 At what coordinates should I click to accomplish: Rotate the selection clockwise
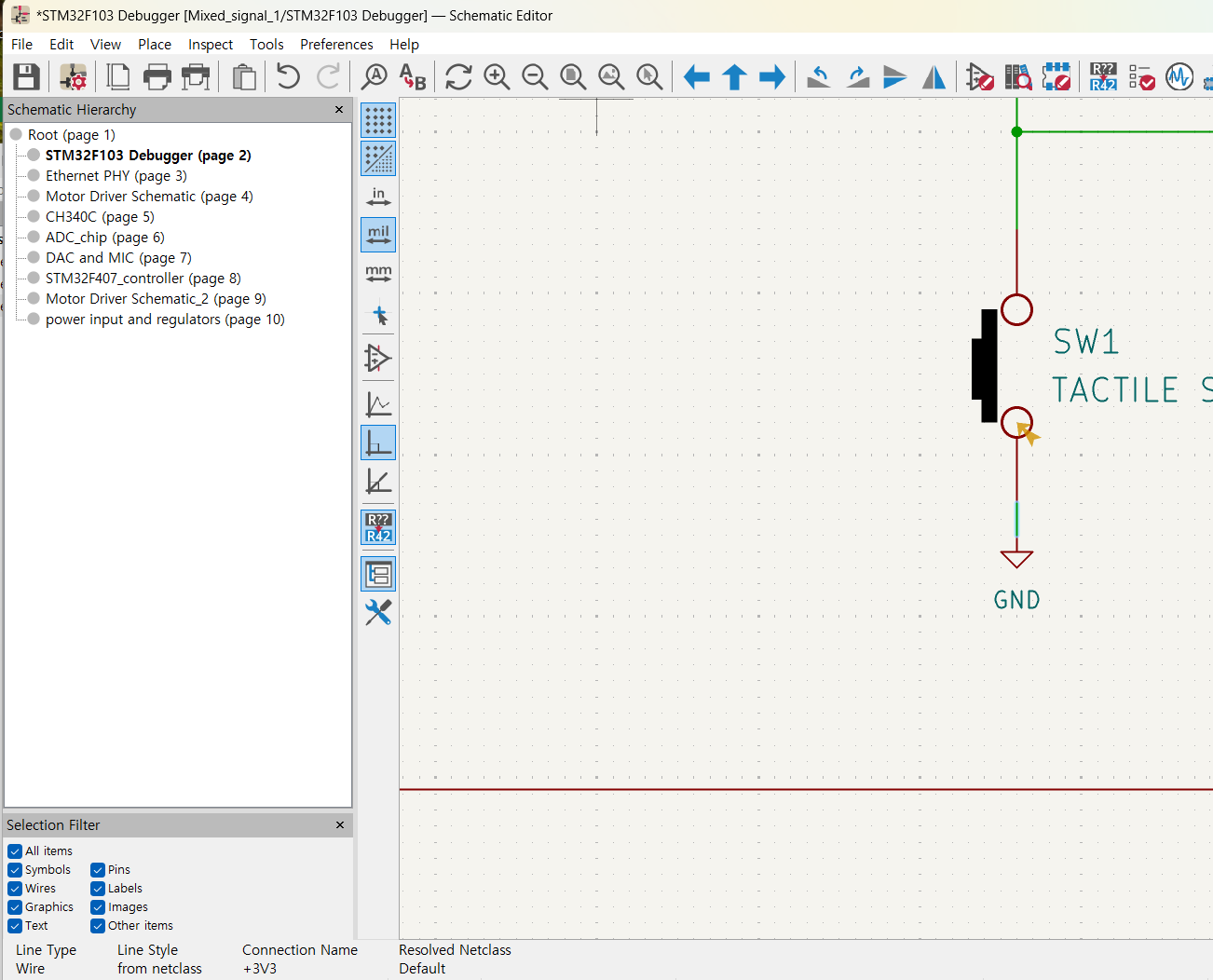coord(857,76)
